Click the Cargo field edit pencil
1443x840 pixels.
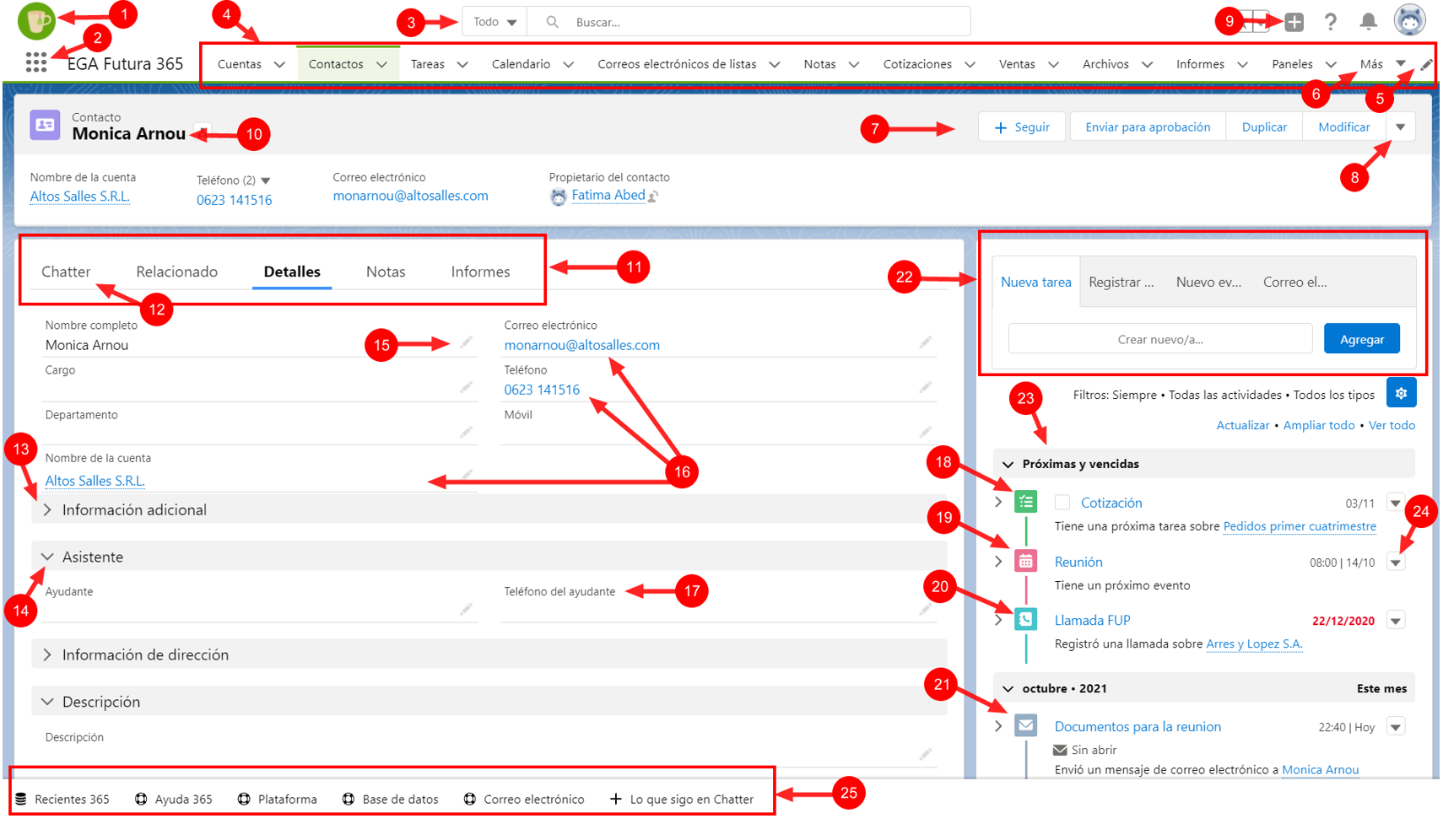[x=466, y=387]
